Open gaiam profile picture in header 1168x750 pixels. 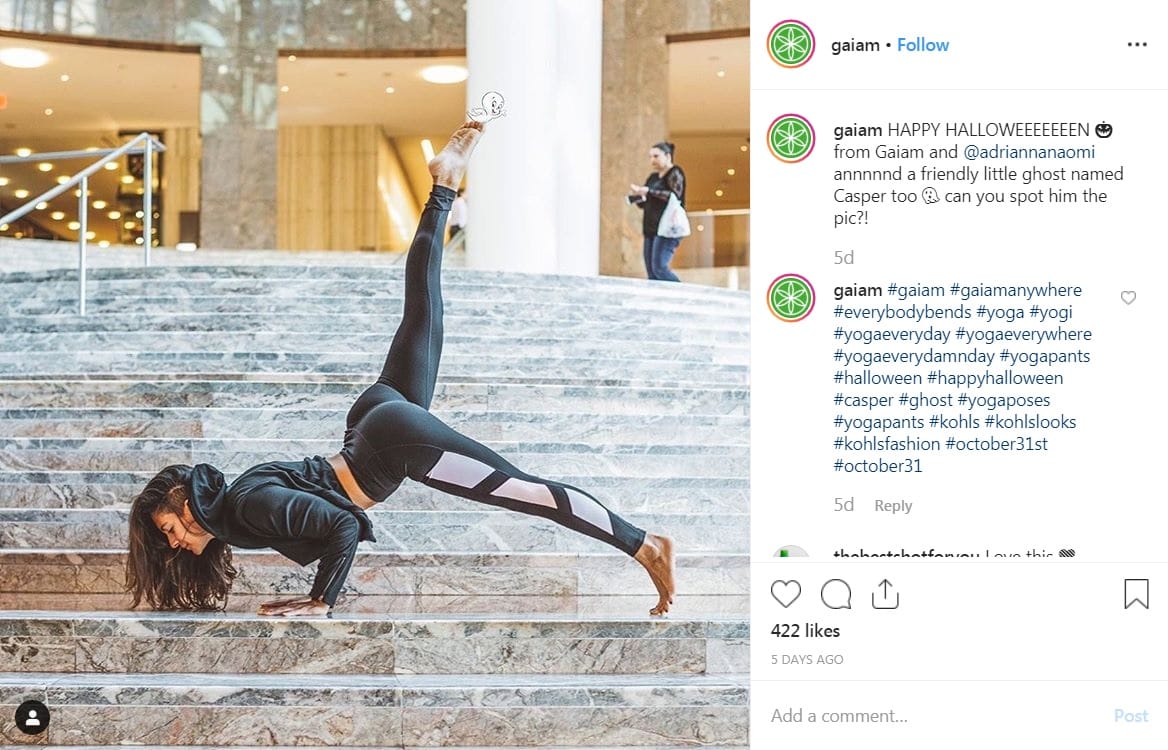(x=791, y=45)
